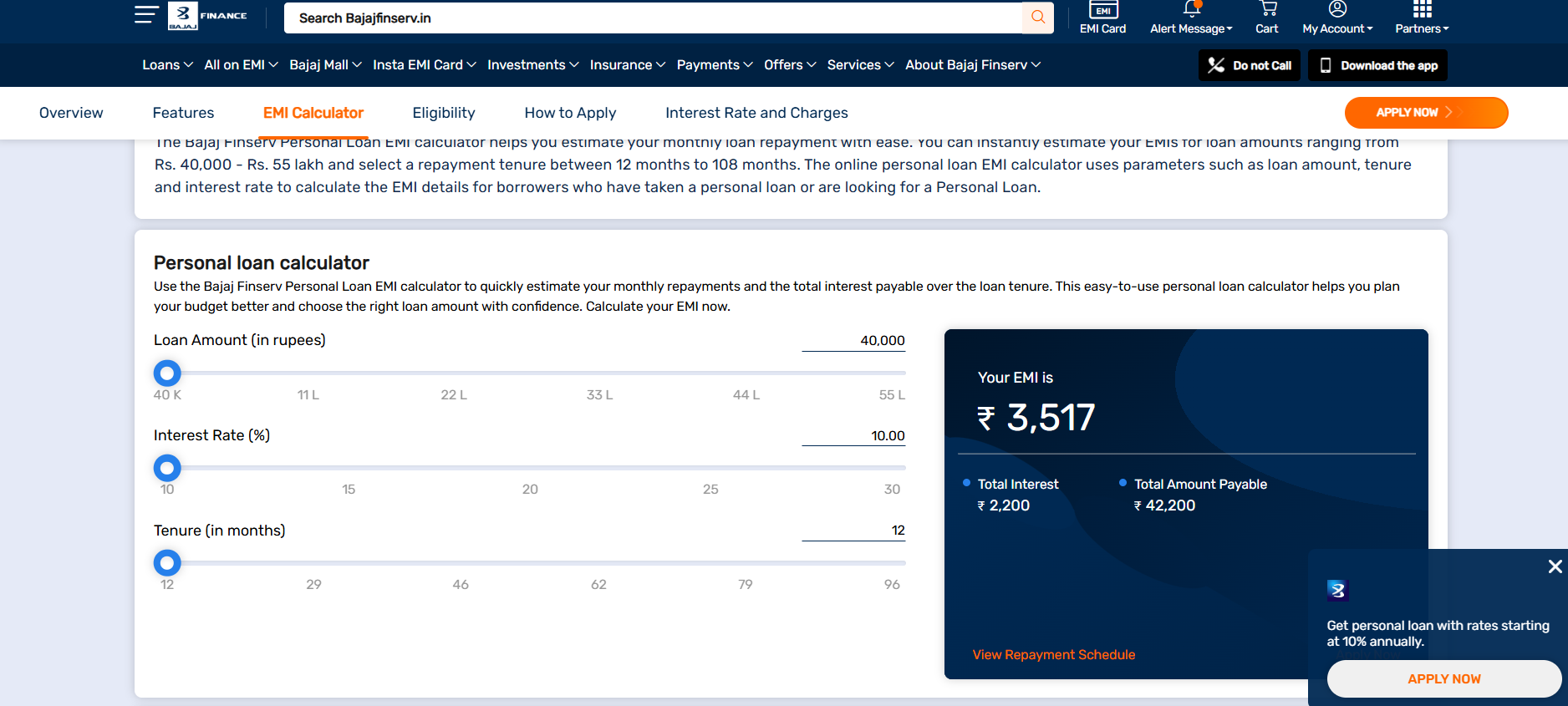The width and height of the screenshot is (1568, 706).
Task: Expand About Bajaj Finserv menu
Action: coord(973,65)
